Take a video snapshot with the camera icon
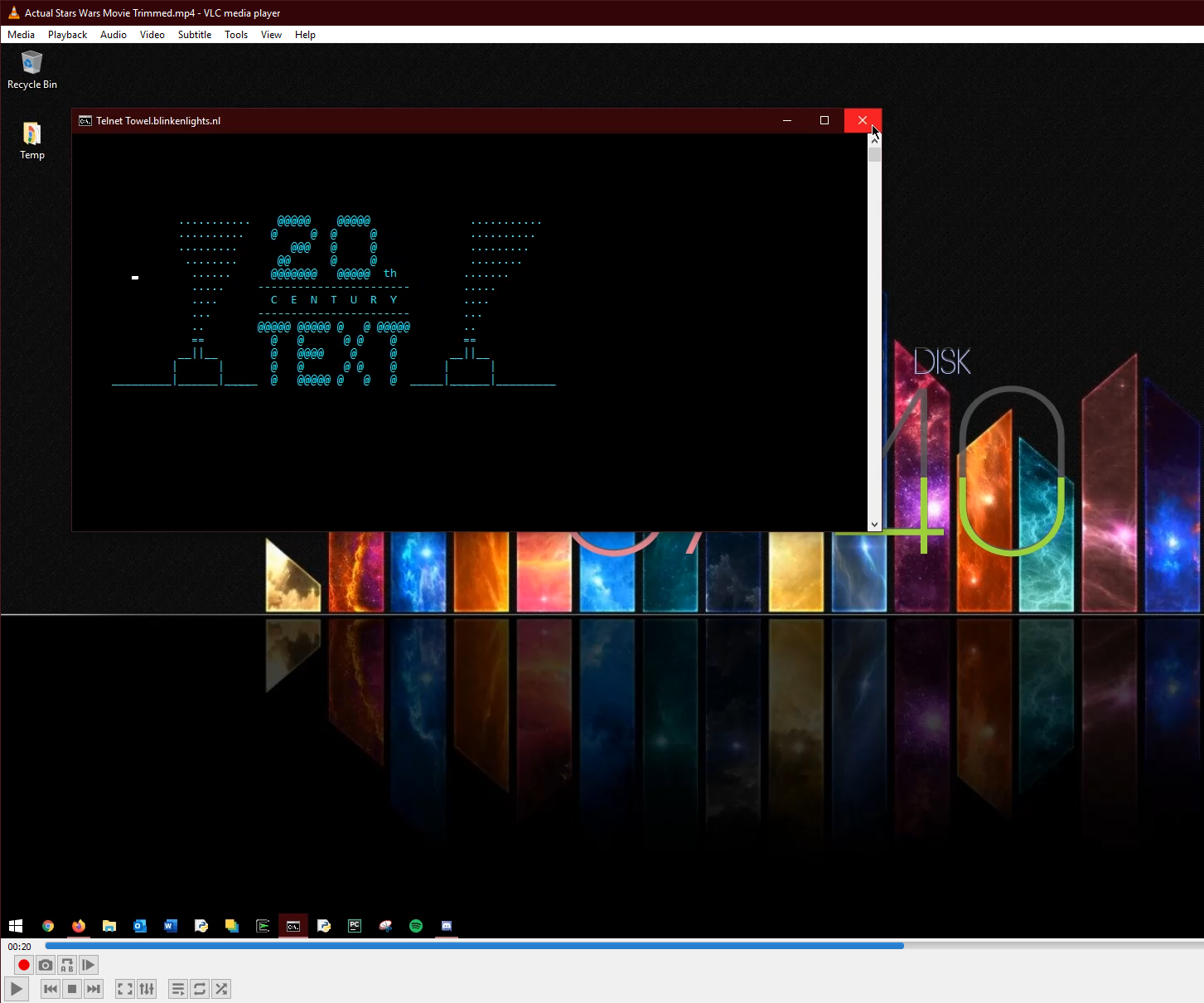This screenshot has width=1204, height=1003. click(x=45, y=964)
